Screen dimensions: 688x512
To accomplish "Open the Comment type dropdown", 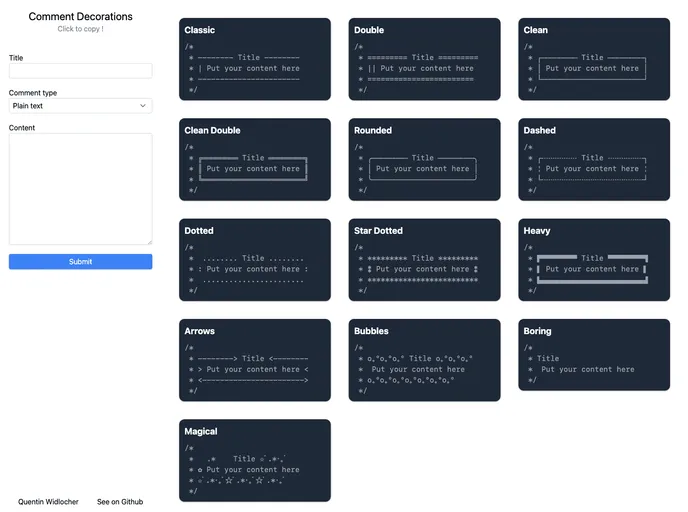I will pos(80,105).
